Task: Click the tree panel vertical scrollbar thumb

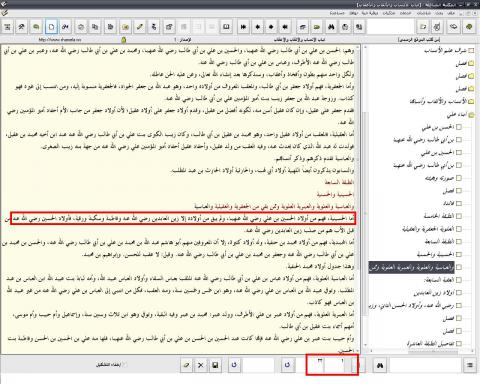Action: coord(365,214)
